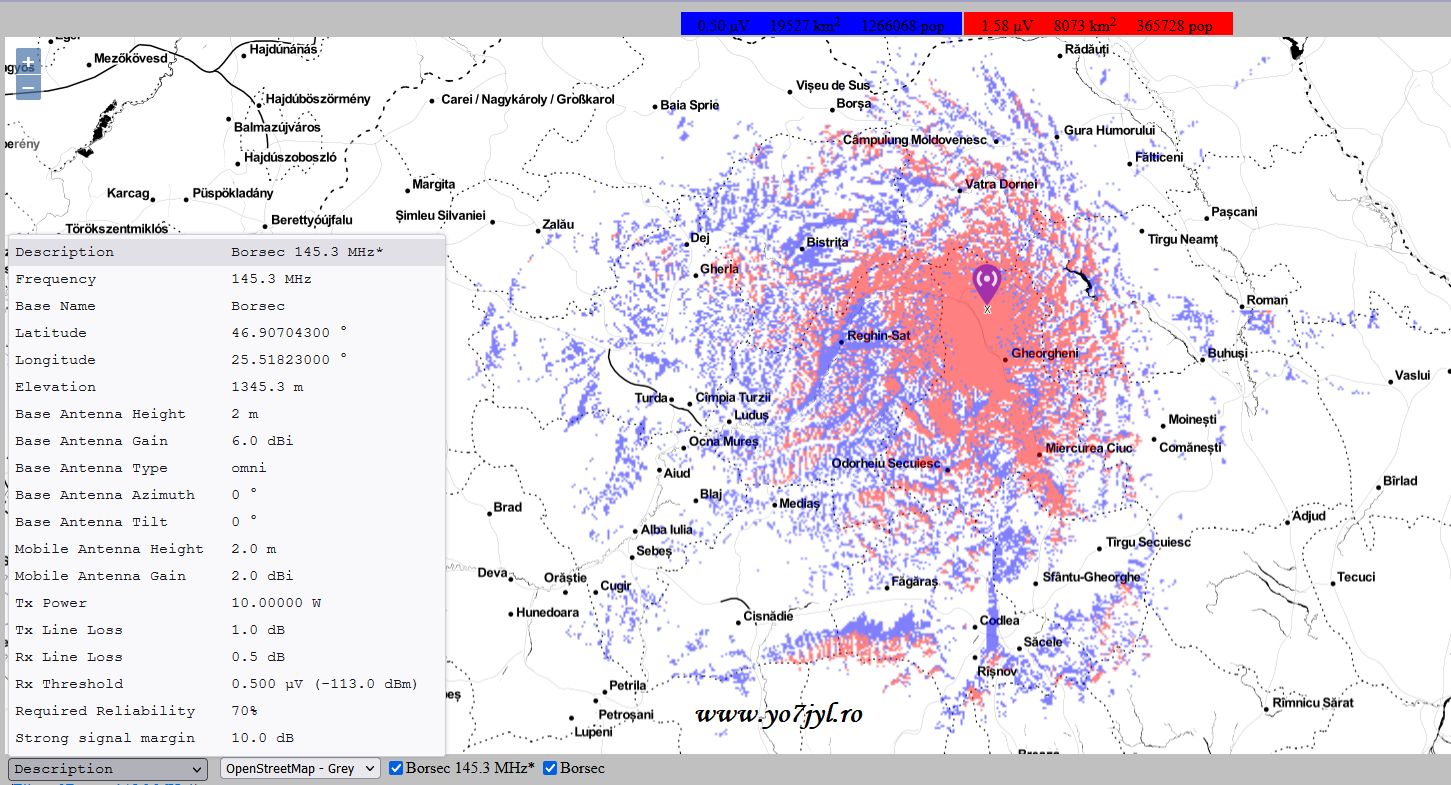Click the Odorheiu Secuiesc map label

[x=886, y=463]
